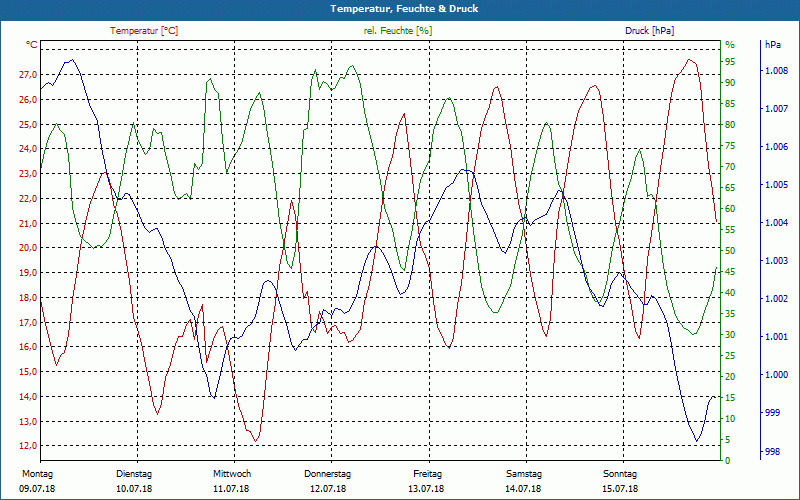The width and height of the screenshot is (800, 500).
Task: Click the 18,0 temperature axis value
Action: [28, 298]
